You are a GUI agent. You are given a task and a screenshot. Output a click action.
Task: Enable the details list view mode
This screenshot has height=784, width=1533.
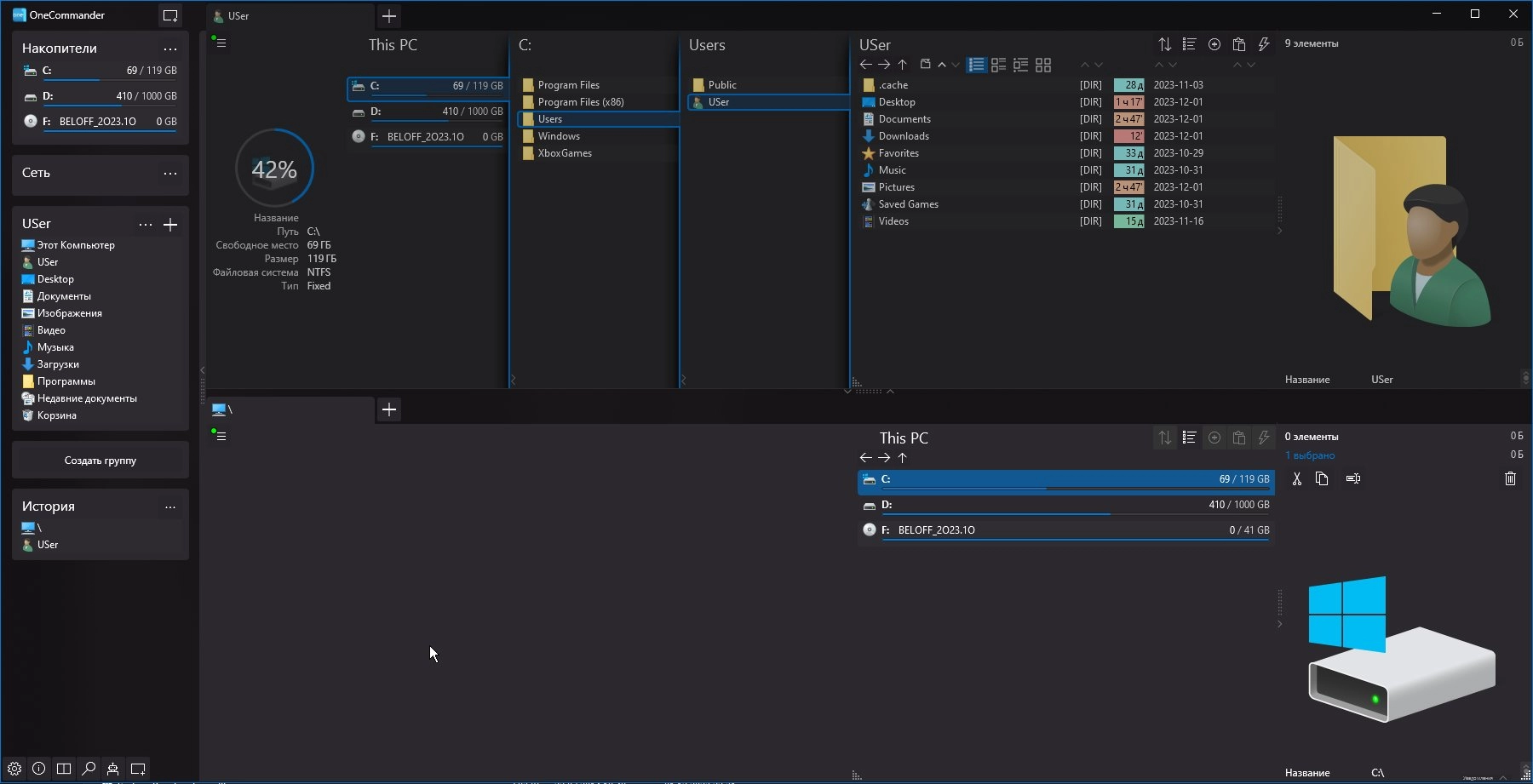click(x=977, y=65)
